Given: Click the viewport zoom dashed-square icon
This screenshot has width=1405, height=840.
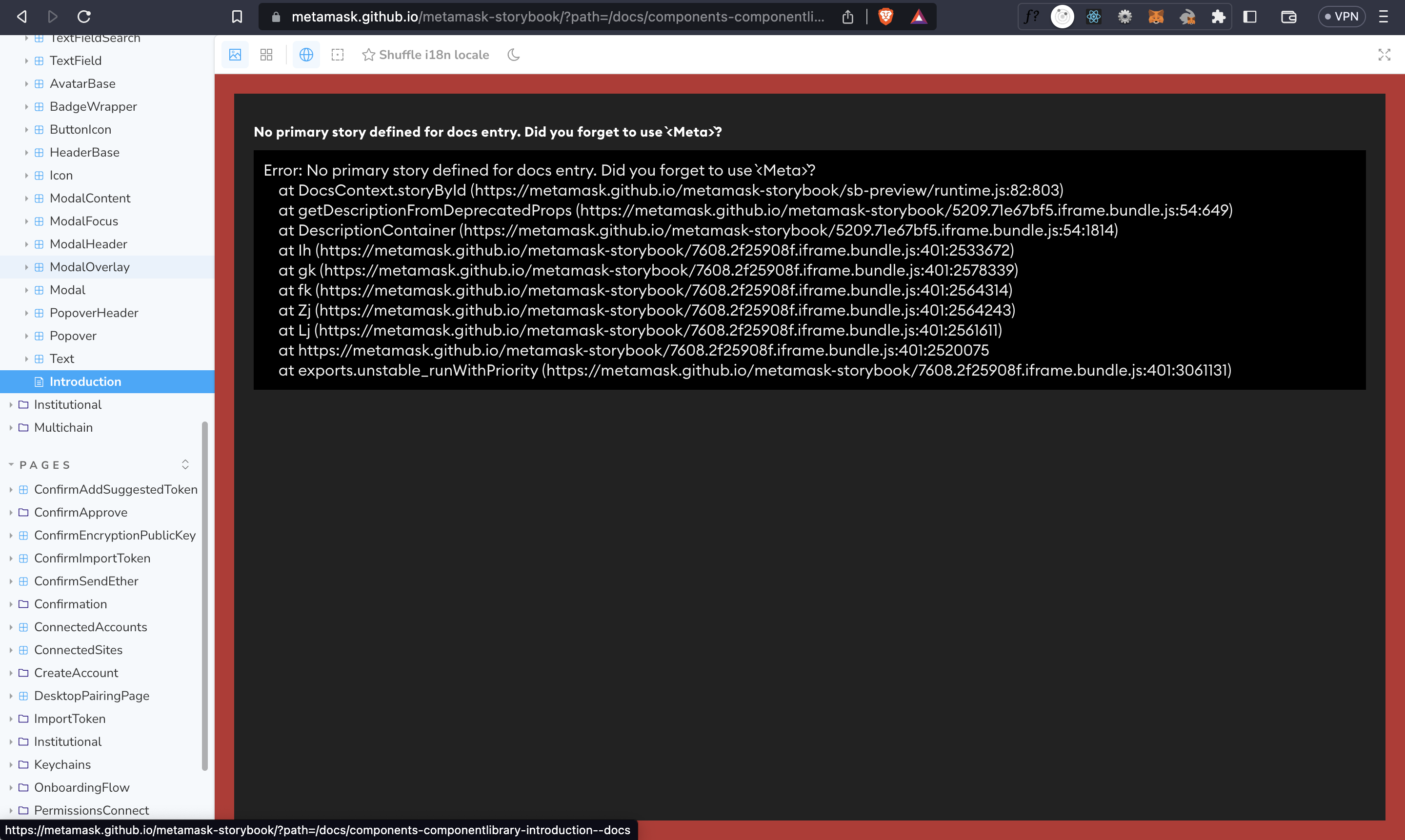Looking at the screenshot, I should 338,54.
